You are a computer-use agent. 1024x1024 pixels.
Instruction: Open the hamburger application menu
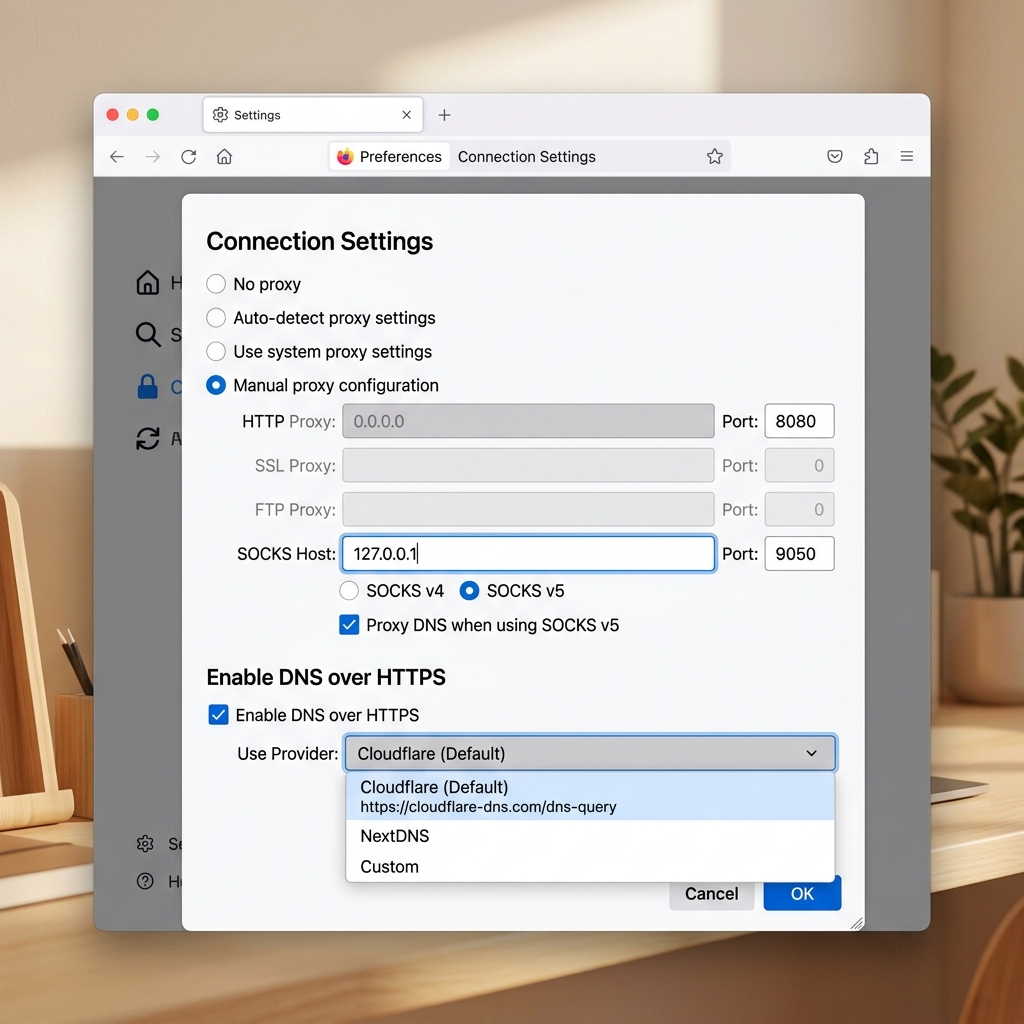click(x=906, y=156)
